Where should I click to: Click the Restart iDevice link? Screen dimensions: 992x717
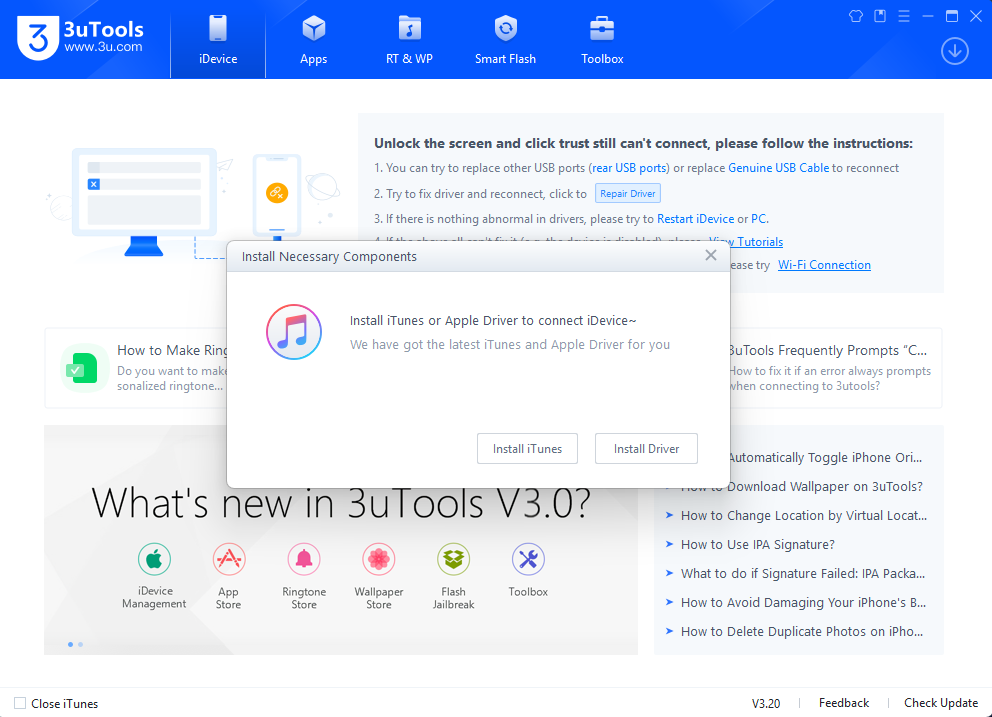pyautogui.click(x=695, y=219)
